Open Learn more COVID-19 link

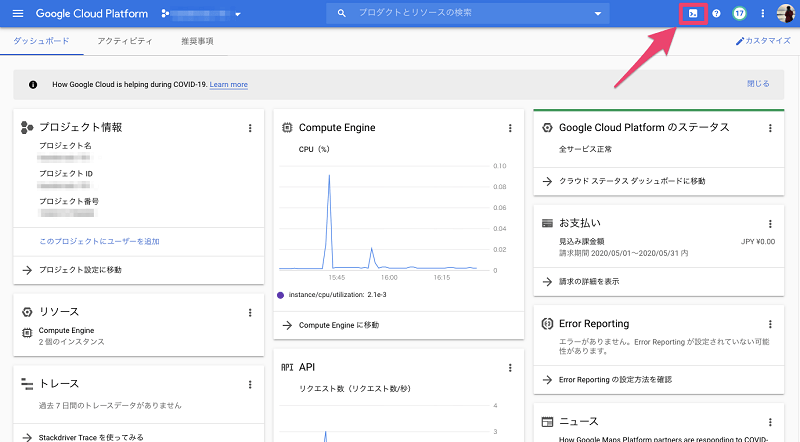point(229,85)
